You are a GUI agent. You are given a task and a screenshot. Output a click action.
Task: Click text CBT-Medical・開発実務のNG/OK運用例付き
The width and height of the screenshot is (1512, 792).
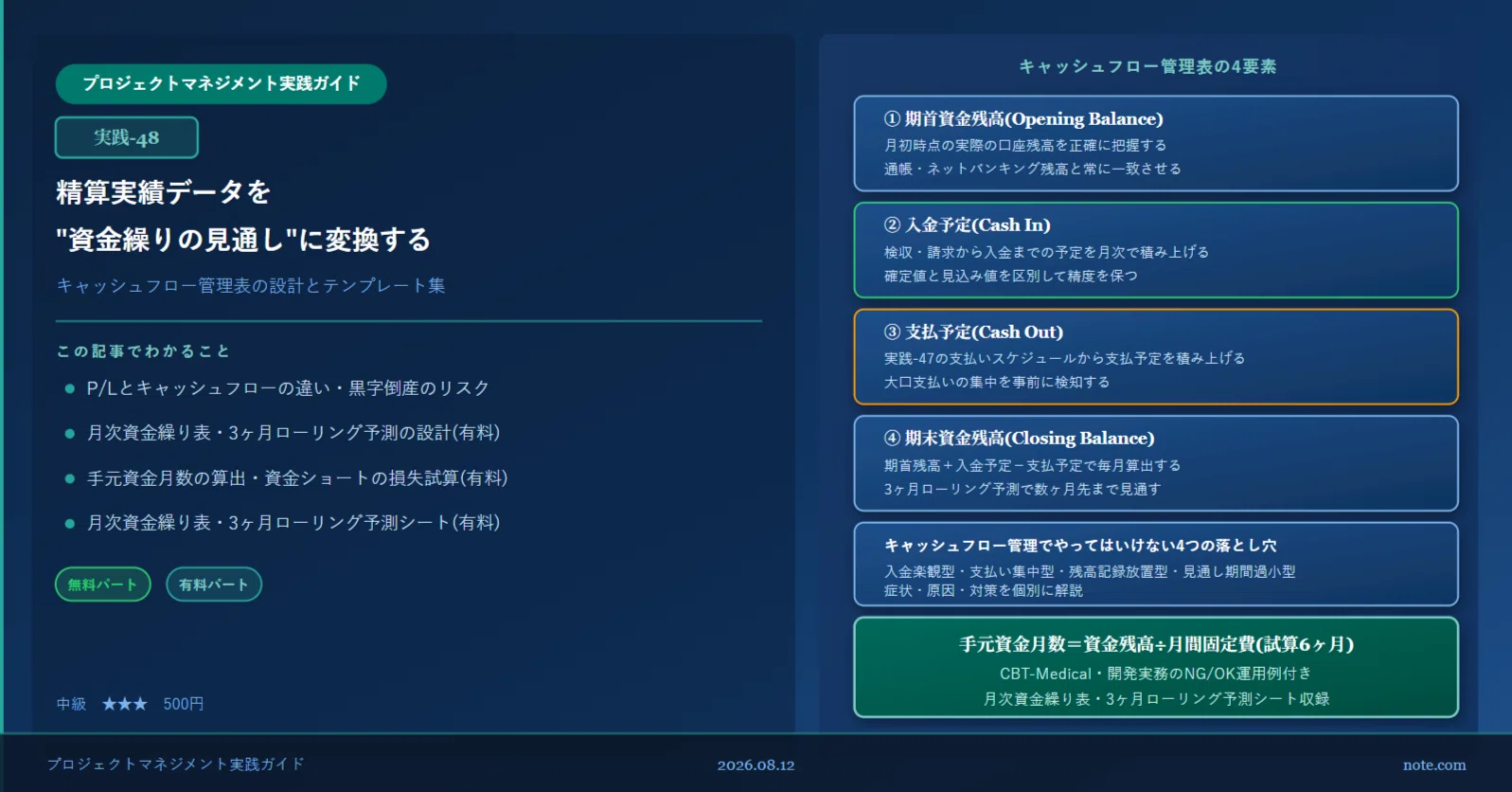(1156, 674)
